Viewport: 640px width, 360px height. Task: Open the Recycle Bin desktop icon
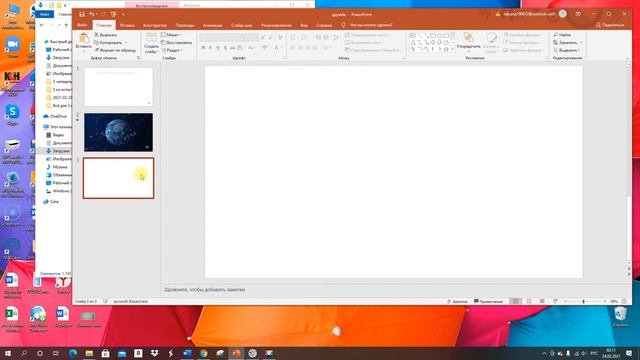coord(620,316)
